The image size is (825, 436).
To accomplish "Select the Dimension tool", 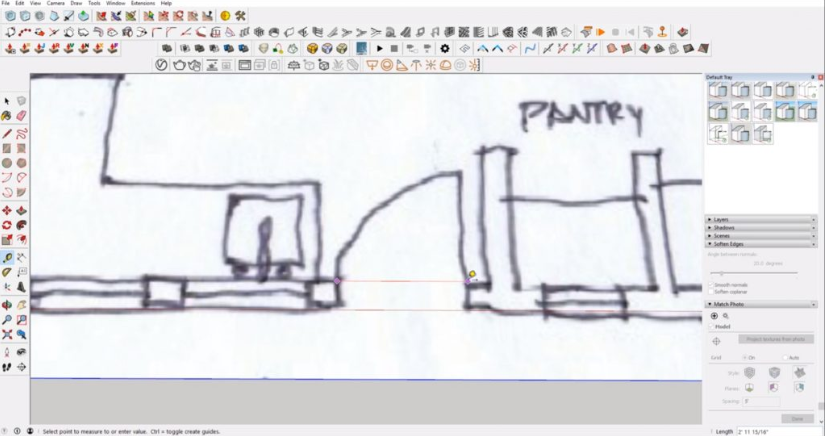I will click(x=22, y=258).
